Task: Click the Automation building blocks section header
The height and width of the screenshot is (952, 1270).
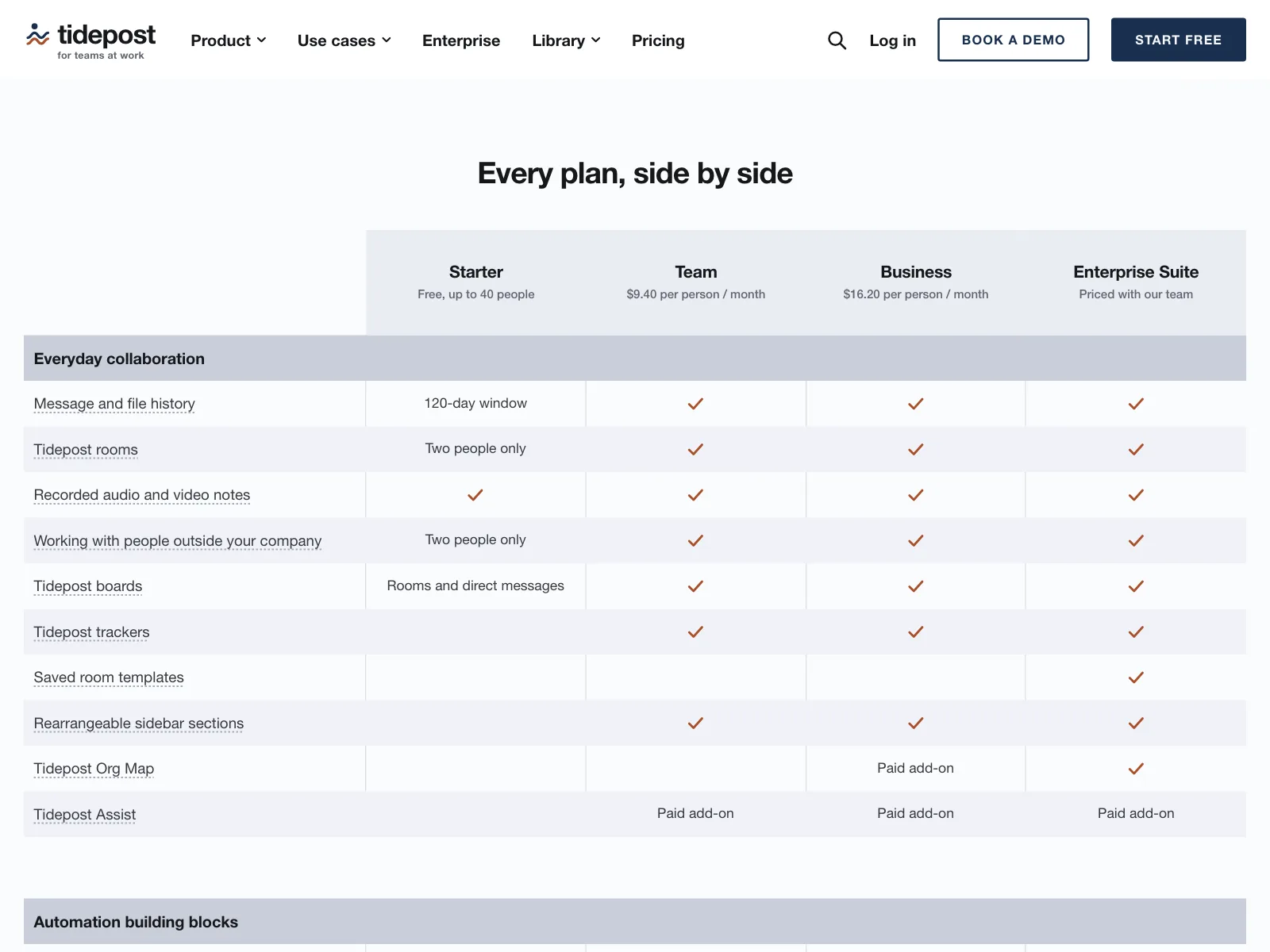Action: [x=635, y=922]
